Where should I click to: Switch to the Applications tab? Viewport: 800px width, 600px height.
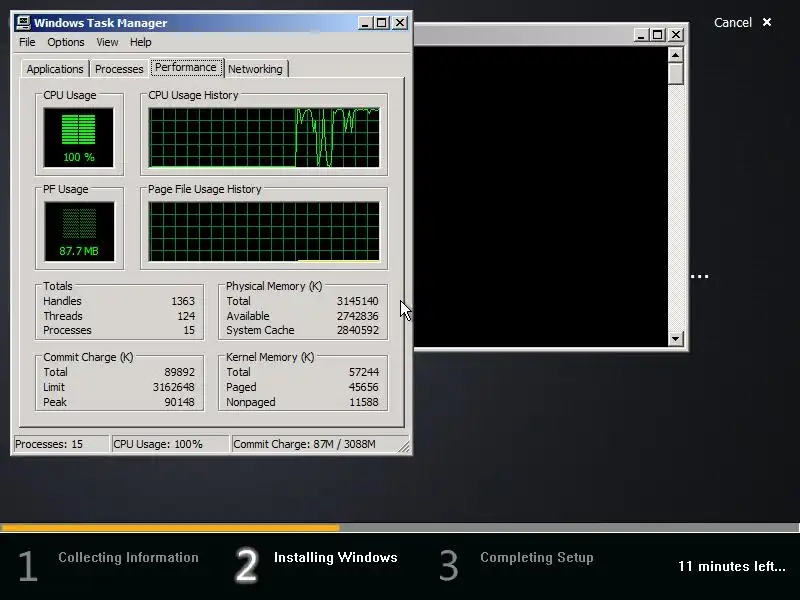pyautogui.click(x=55, y=69)
